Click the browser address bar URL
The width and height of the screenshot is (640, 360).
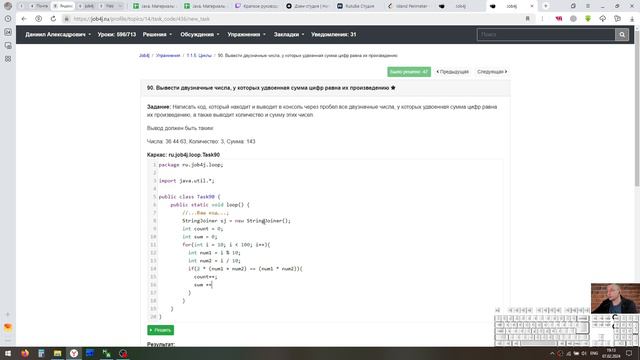(x=141, y=19)
